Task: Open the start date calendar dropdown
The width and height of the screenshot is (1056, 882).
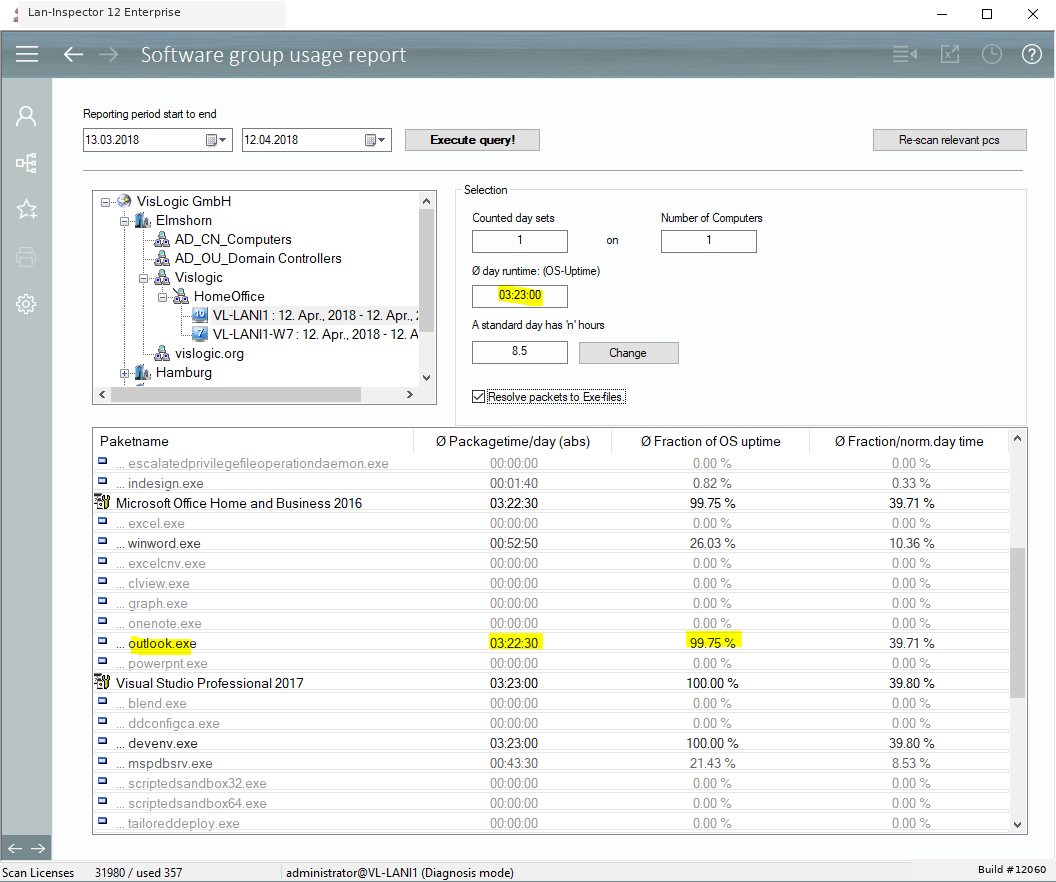Action: coord(216,140)
